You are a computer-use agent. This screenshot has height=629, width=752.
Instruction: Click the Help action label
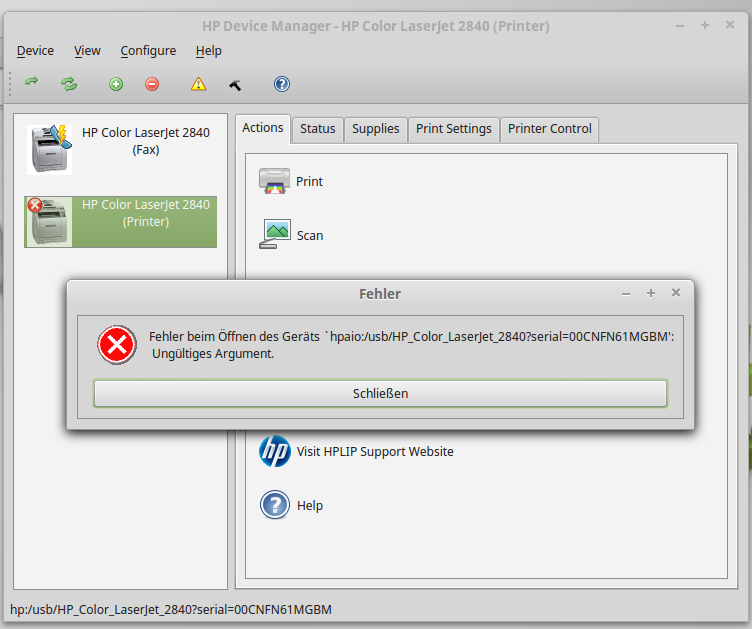click(310, 506)
